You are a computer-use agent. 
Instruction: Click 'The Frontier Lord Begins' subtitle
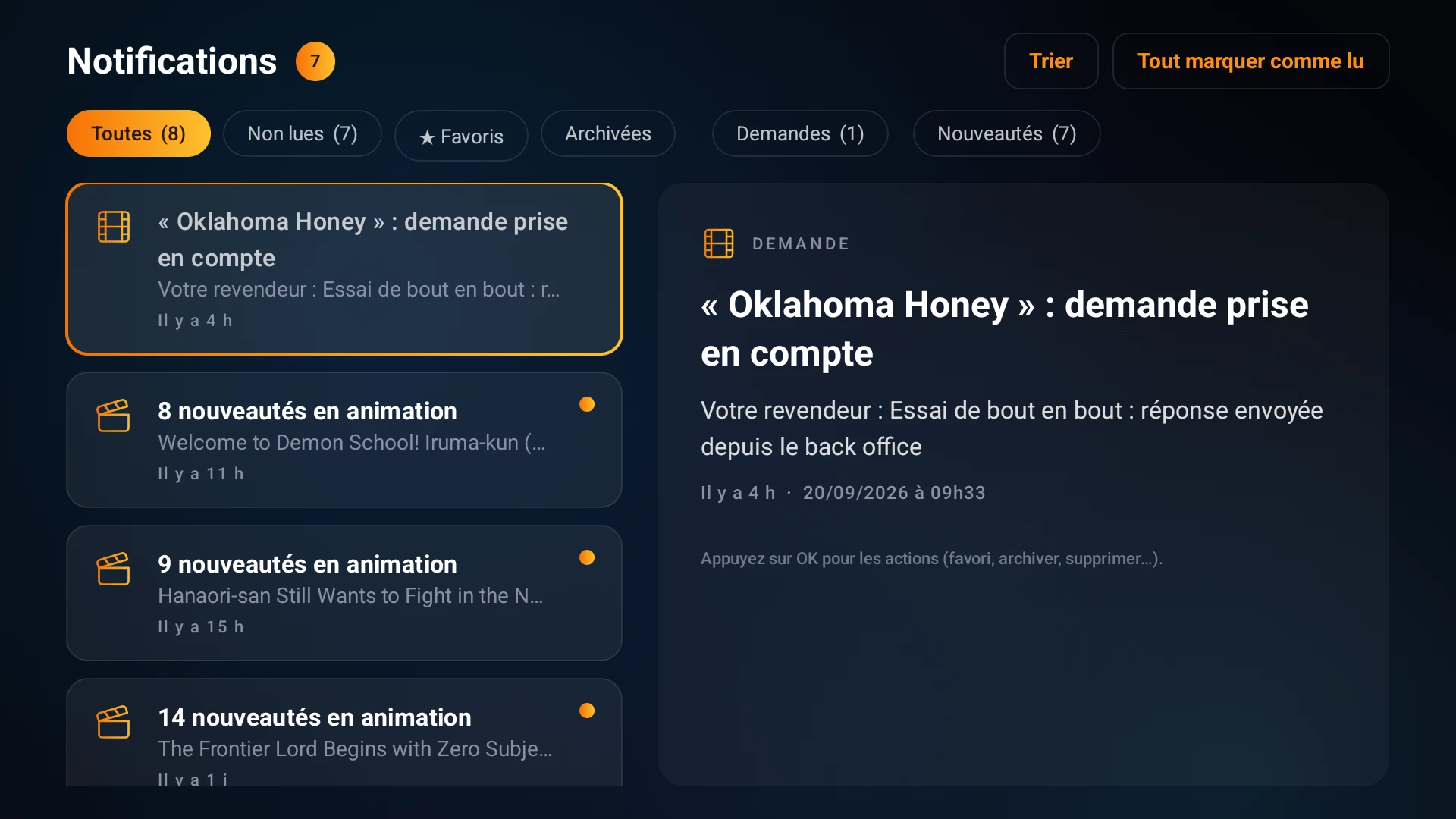tap(355, 748)
